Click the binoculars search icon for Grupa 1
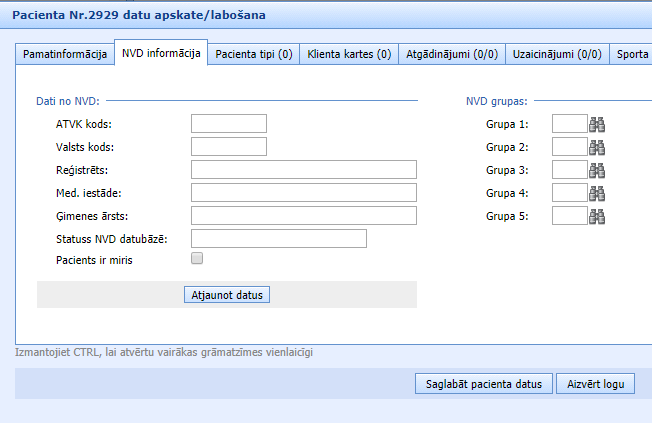The image size is (652, 423). [598, 124]
